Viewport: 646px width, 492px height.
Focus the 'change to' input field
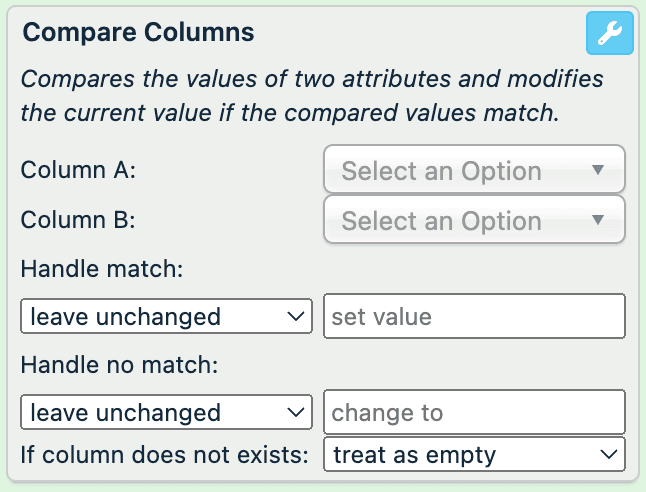point(474,412)
